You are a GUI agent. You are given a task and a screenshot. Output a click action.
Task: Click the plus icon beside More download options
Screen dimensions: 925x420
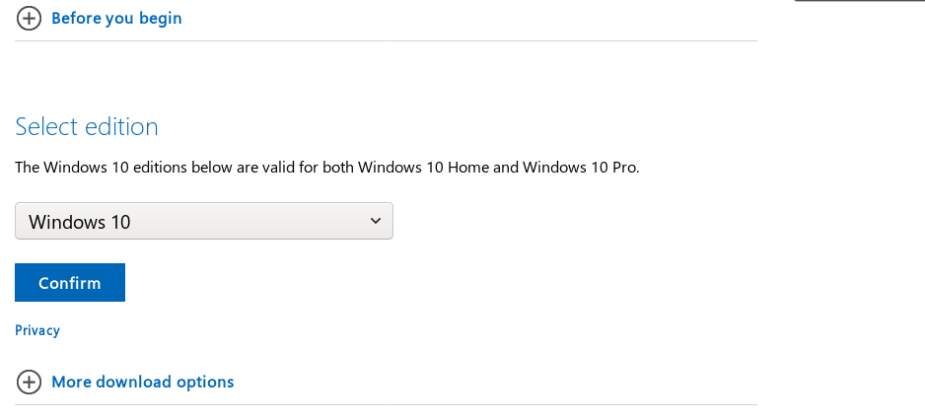(29, 382)
